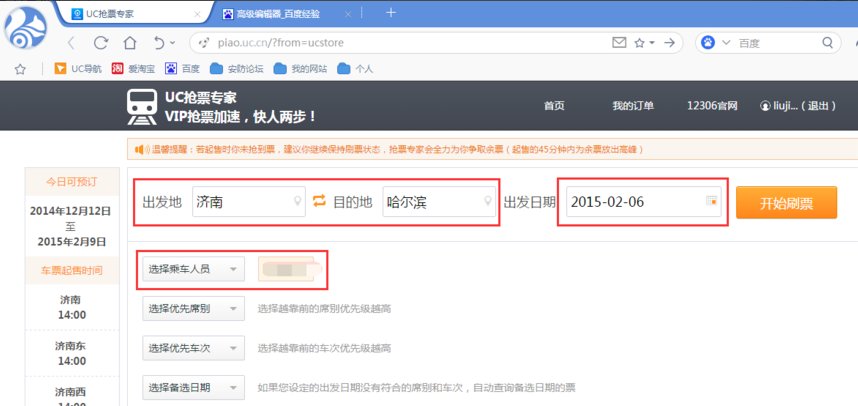Open the 安防论坛 bookmark folder
Image resolution: width=858 pixels, height=406 pixels.
[x=237, y=69]
